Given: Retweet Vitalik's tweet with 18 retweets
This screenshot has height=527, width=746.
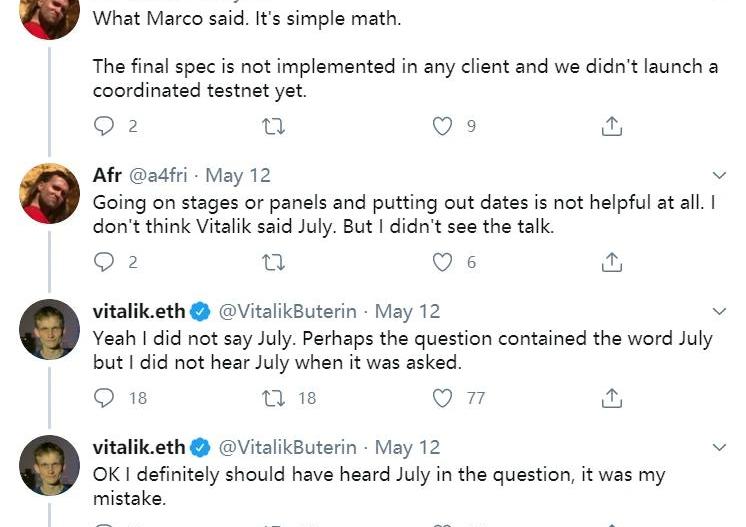Looking at the screenshot, I should coord(273,398).
